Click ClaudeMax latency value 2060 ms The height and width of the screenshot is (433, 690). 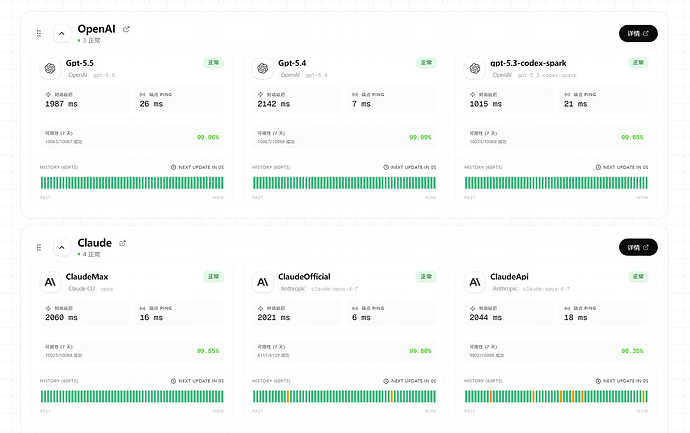[x=61, y=317]
